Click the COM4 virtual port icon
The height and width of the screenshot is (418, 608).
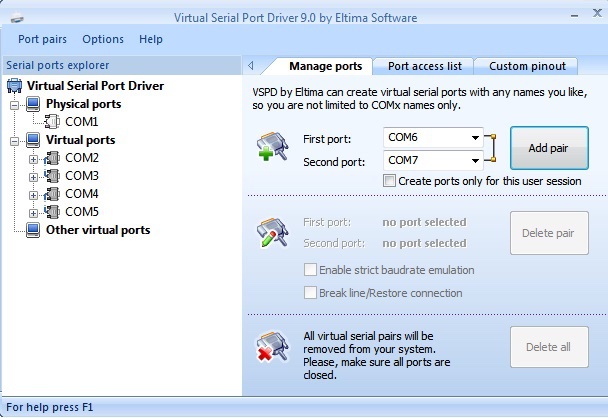coord(52,194)
